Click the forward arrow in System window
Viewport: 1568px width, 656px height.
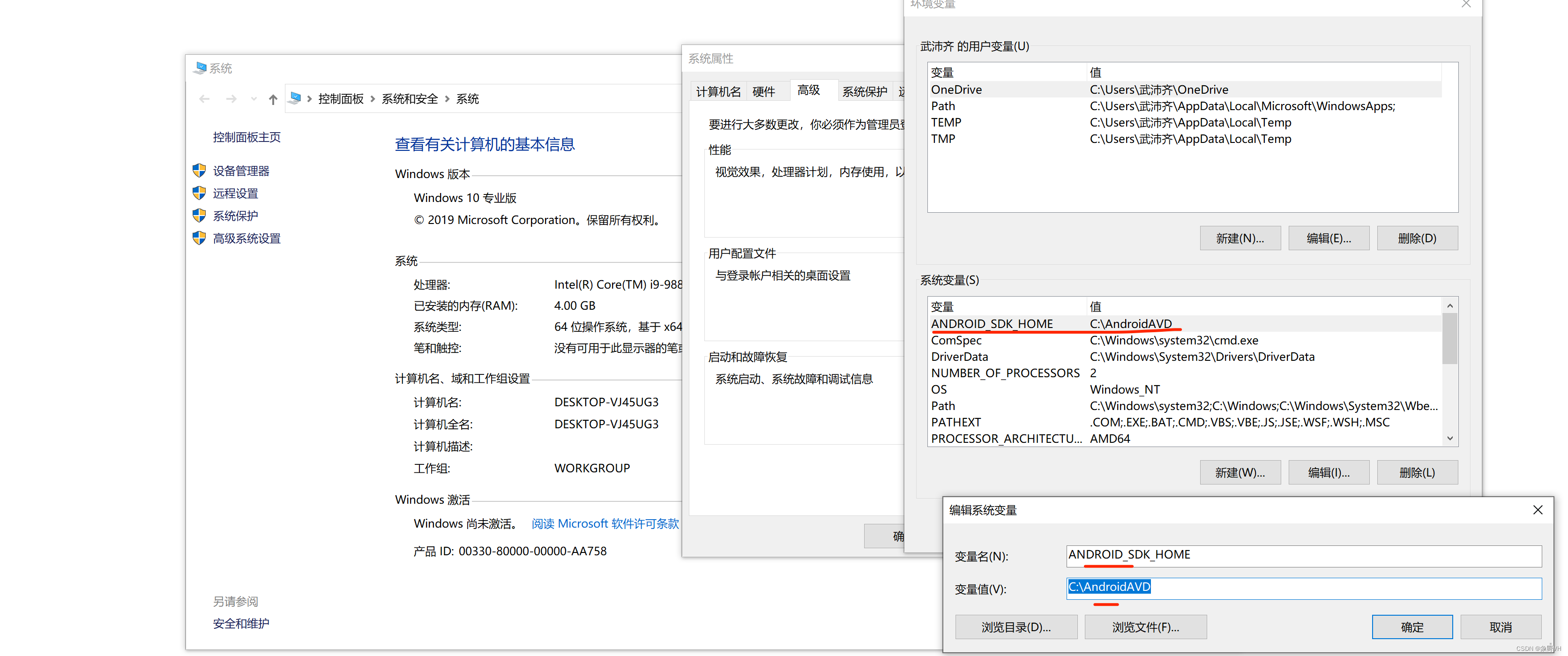pyautogui.click(x=231, y=99)
